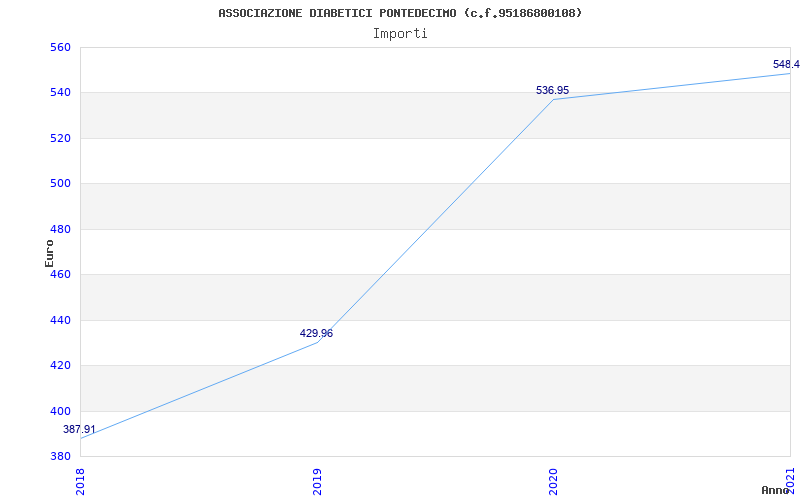Click the 380 y-axis tick value
Image resolution: width=800 pixels, height=500 pixels.
point(60,457)
